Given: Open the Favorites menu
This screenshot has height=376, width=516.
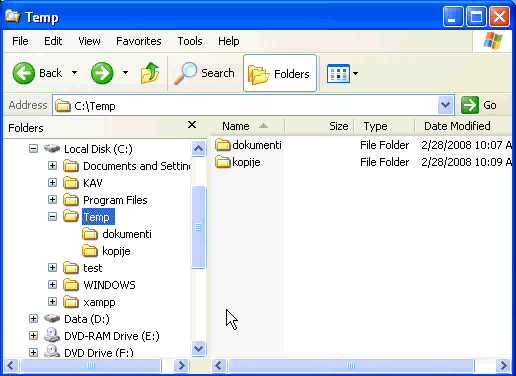Looking at the screenshot, I should [139, 41].
